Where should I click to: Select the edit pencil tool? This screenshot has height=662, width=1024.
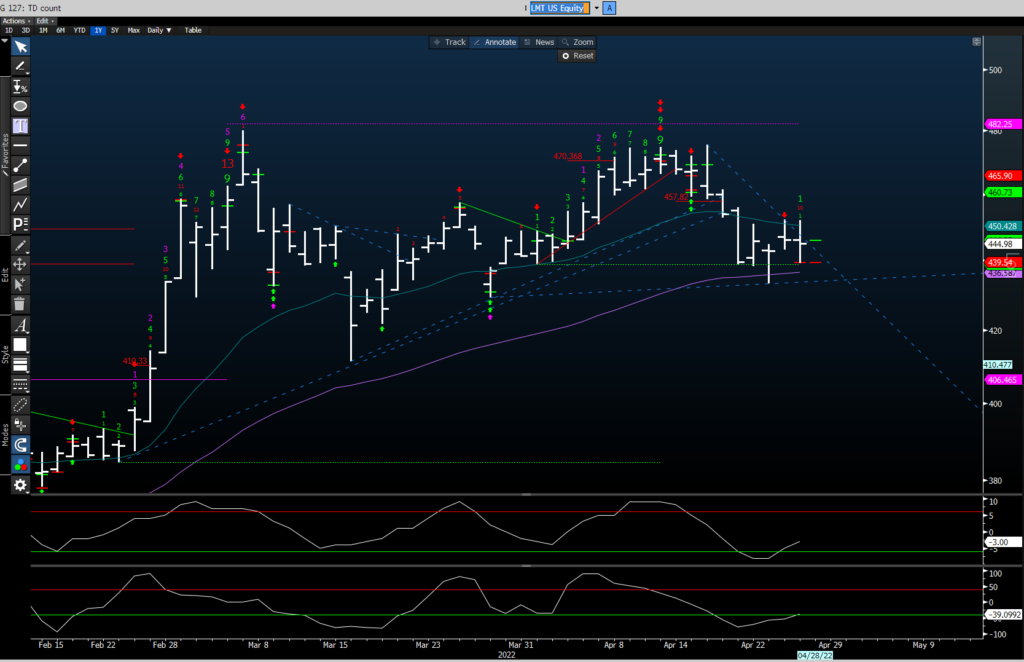[20, 245]
